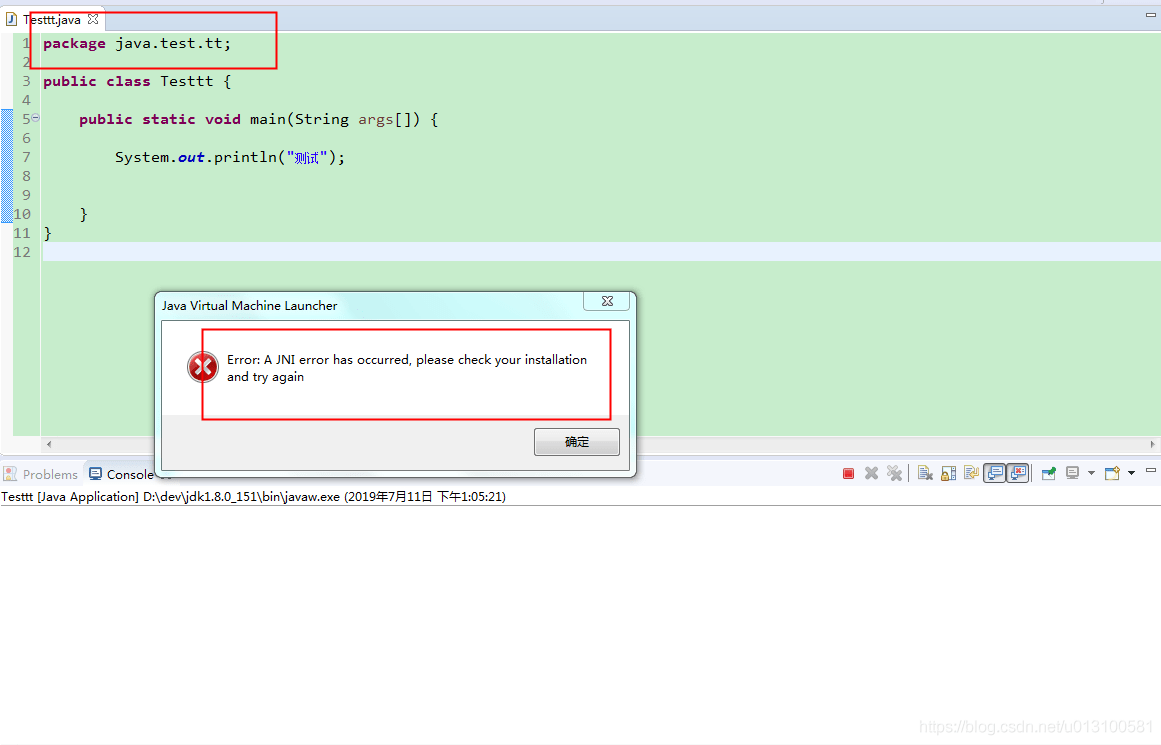1161x745 pixels.
Task: Select the Testtt.java editor tab
Action: click(x=53, y=18)
